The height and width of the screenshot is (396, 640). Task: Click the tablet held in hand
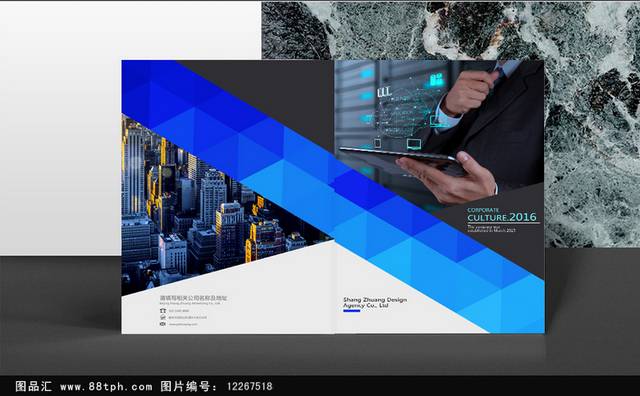pyautogui.click(x=402, y=158)
